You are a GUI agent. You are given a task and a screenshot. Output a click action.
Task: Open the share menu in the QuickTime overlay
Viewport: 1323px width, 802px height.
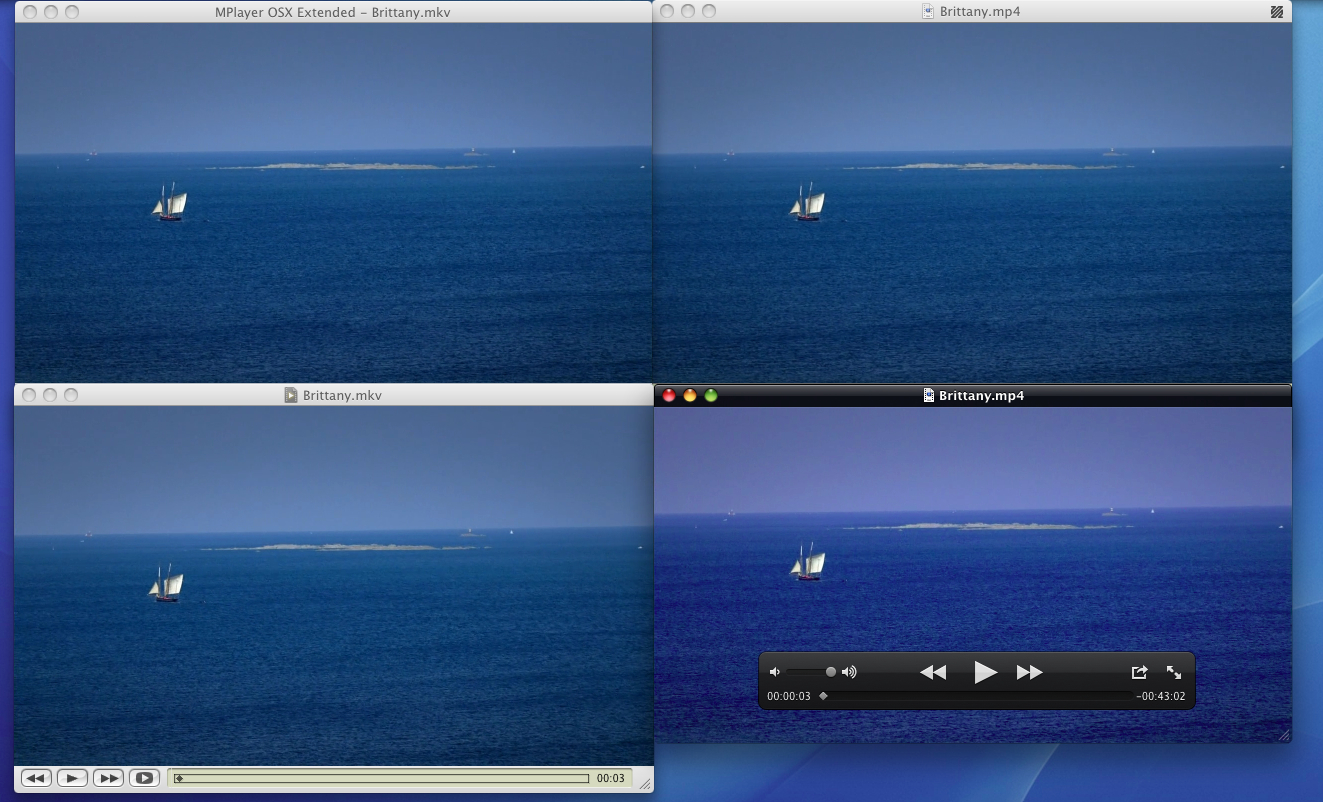[x=1139, y=672]
